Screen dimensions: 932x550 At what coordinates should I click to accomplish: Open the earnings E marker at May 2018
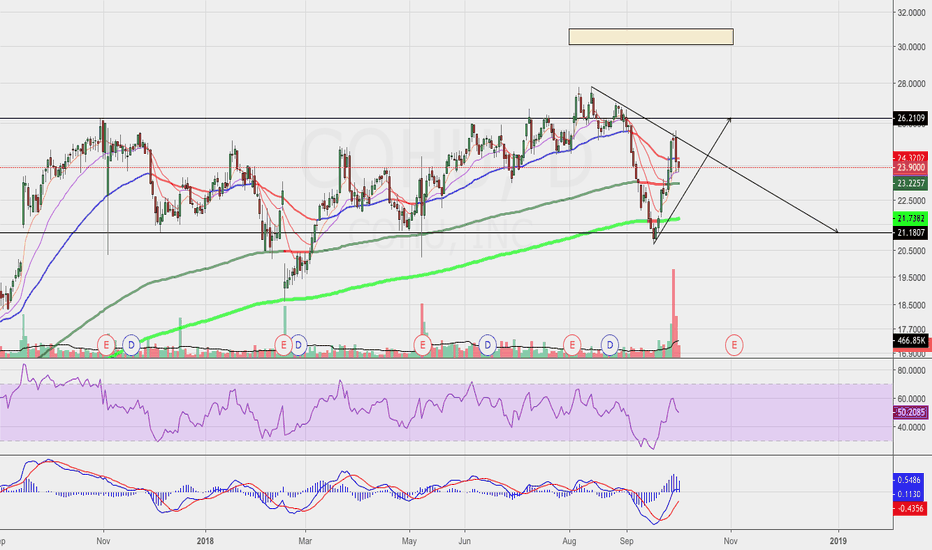423,345
